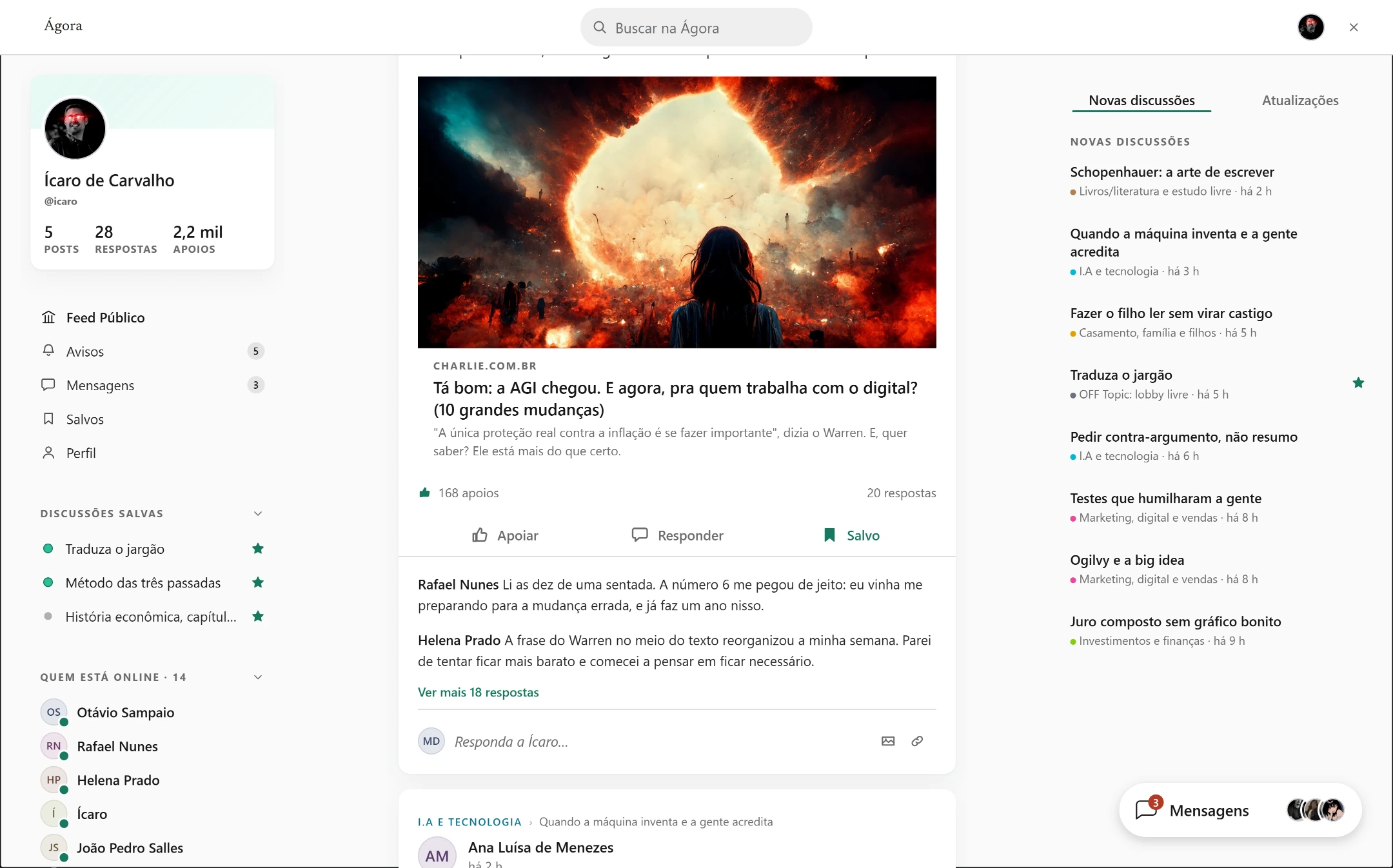Click the Buscar na Ágora search field
Screen dimensions: 1393x868
tap(696, 27)
